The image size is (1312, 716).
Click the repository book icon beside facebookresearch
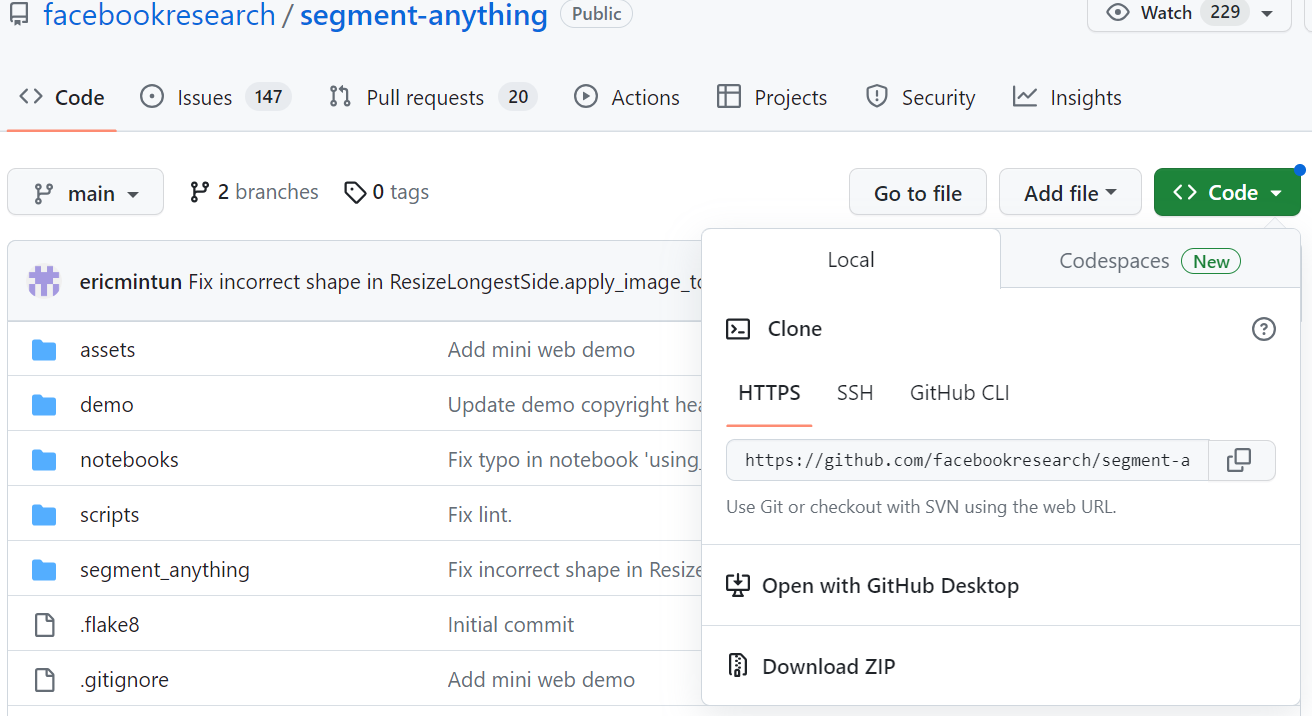tap(19, 15)
